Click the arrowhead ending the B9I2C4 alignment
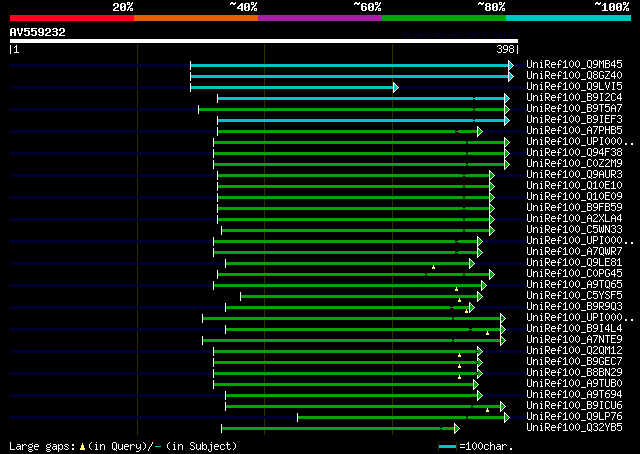Image resolution: width=640 pixels, height=454 pixels. tap(507, 98)
